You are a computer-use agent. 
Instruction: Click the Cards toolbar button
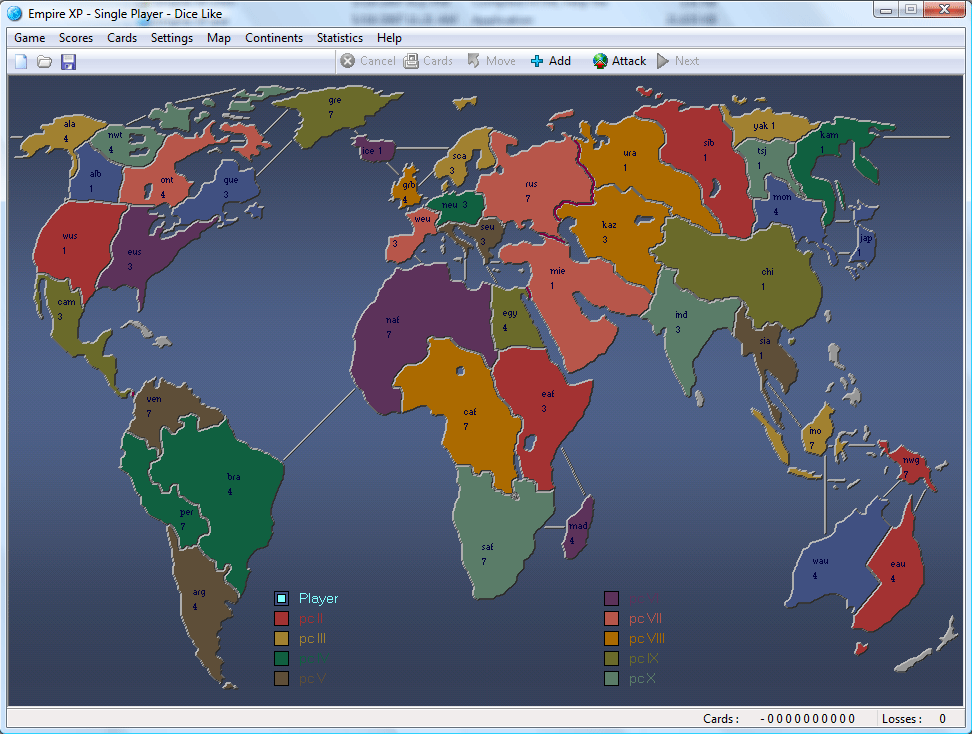428,61
